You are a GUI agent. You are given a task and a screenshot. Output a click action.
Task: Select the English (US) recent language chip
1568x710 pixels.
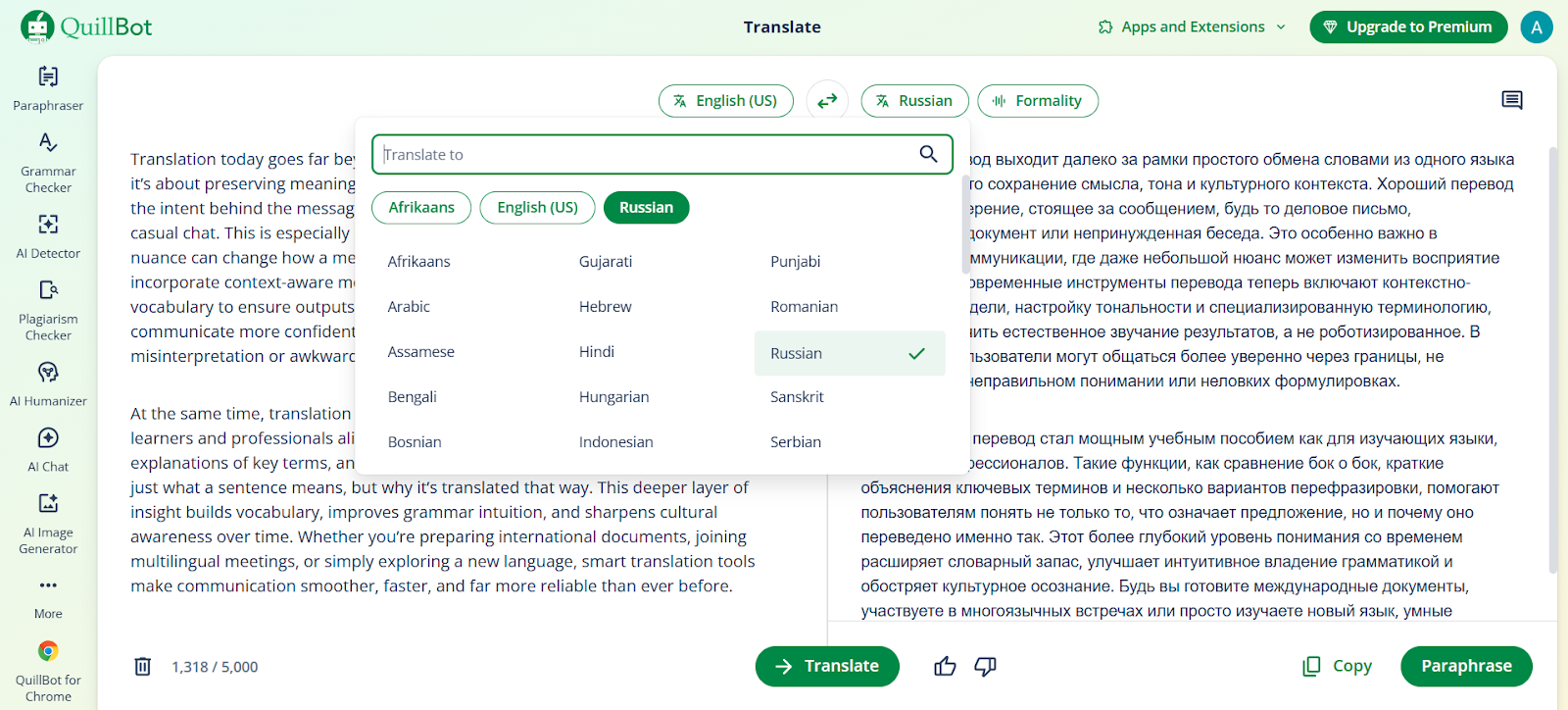537,207
